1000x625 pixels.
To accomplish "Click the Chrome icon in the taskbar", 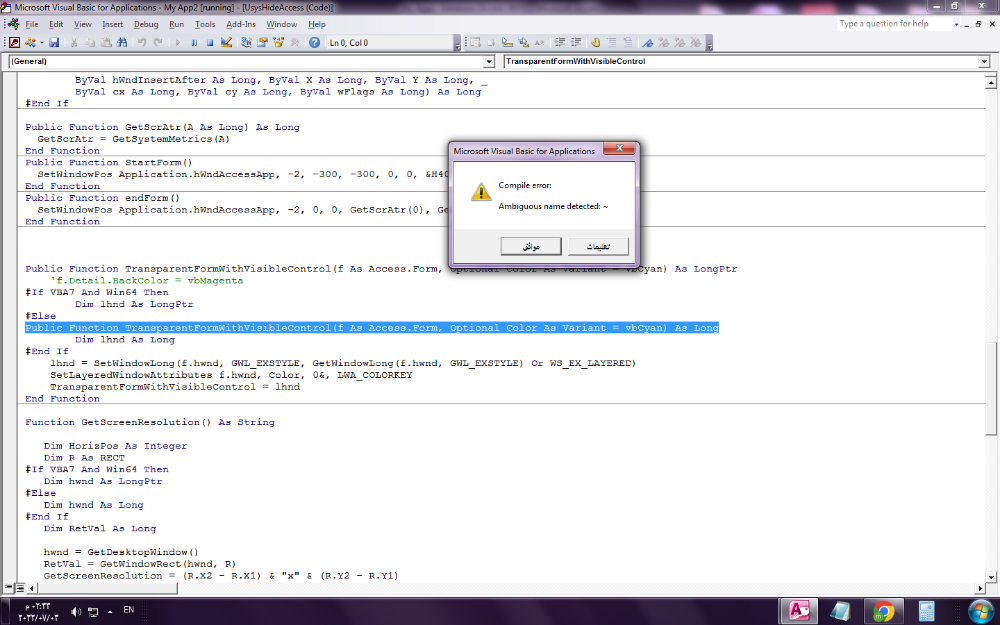I will [883, 611].
